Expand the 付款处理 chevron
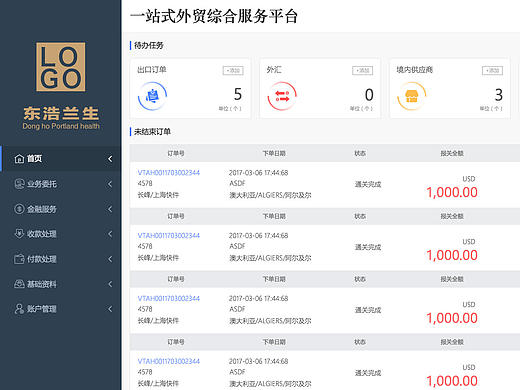Viewport: 520px width, 390px height. [x=110, y=259]
